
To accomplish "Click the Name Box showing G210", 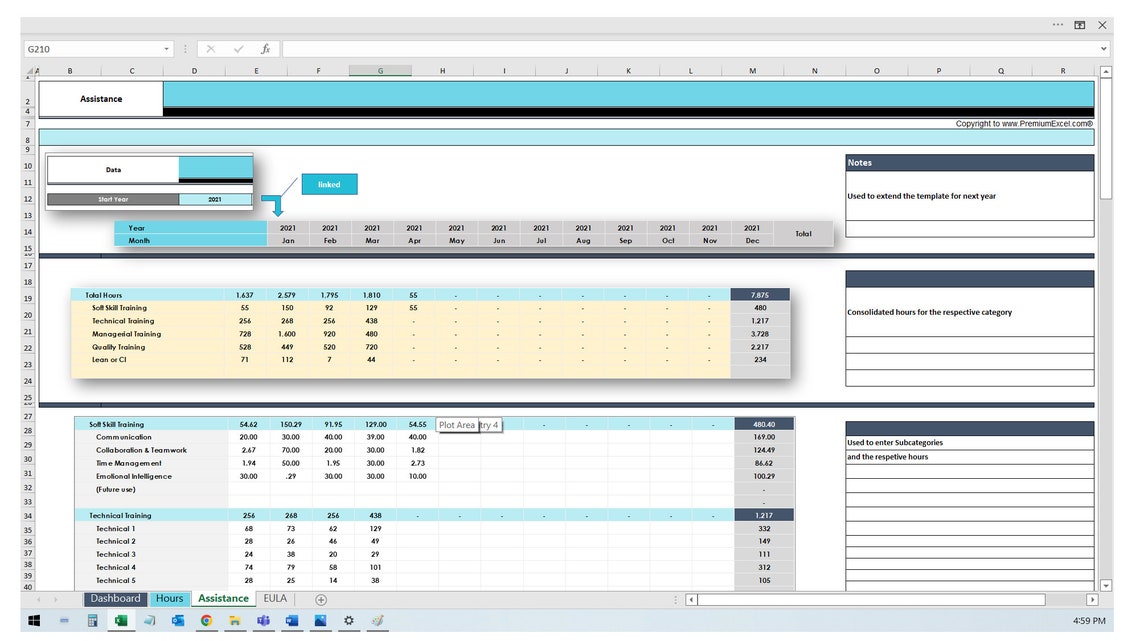I will coord(92,49).
